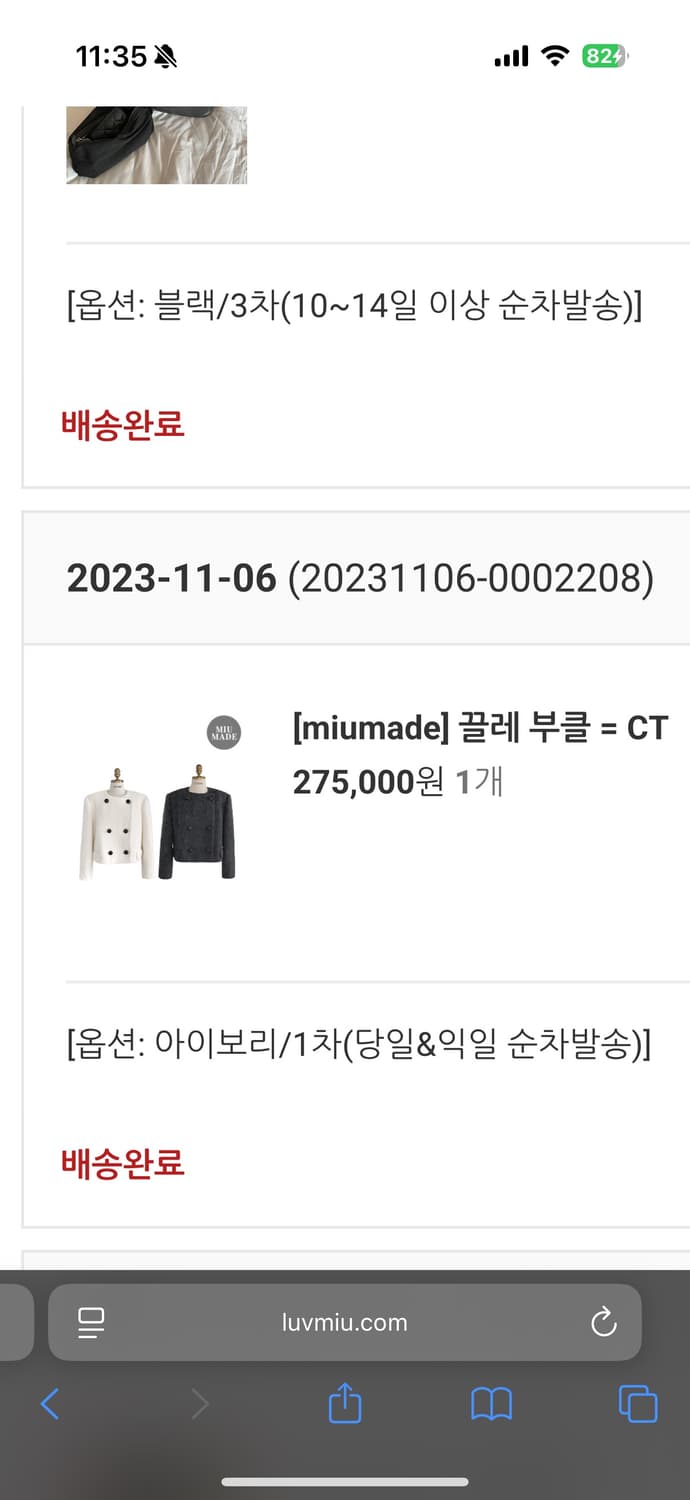The height and width of the screenshot is (1500, 690).
Task: Open the iOS share sheet
Action: 344,1404
